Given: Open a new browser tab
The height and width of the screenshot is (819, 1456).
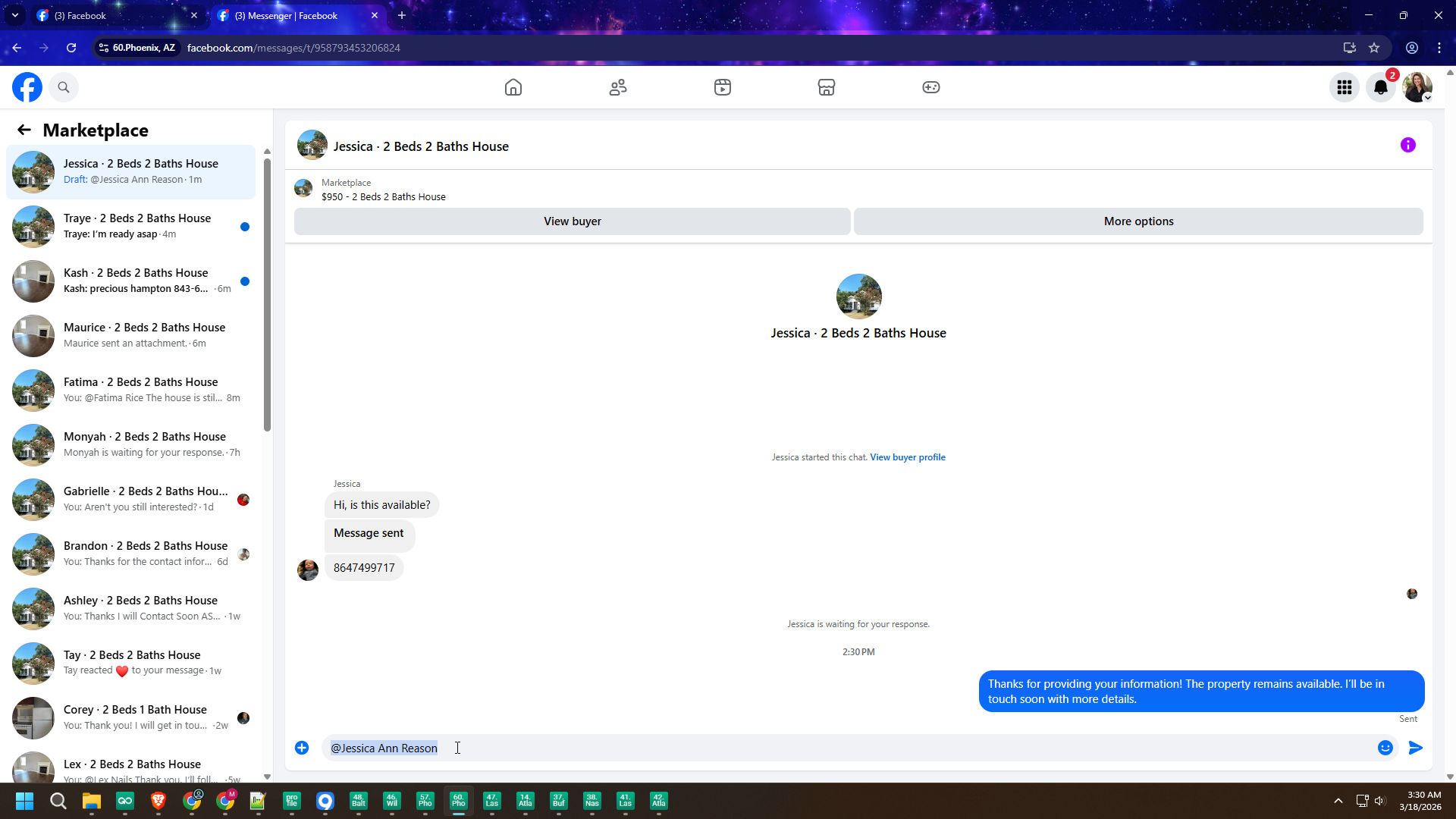Looking at the screenshot, I should (402, 15).
